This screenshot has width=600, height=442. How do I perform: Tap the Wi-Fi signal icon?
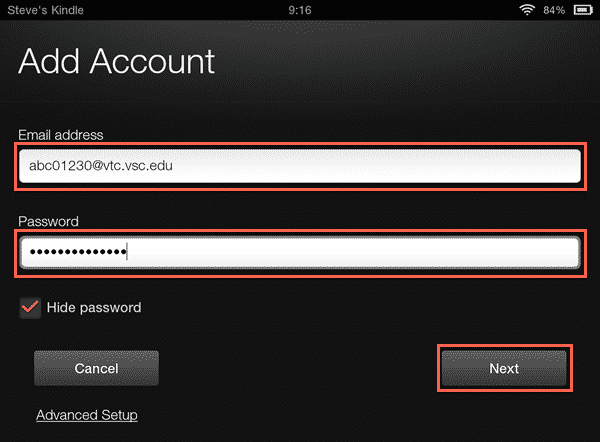pyautogui.click(x=527, y=10)
